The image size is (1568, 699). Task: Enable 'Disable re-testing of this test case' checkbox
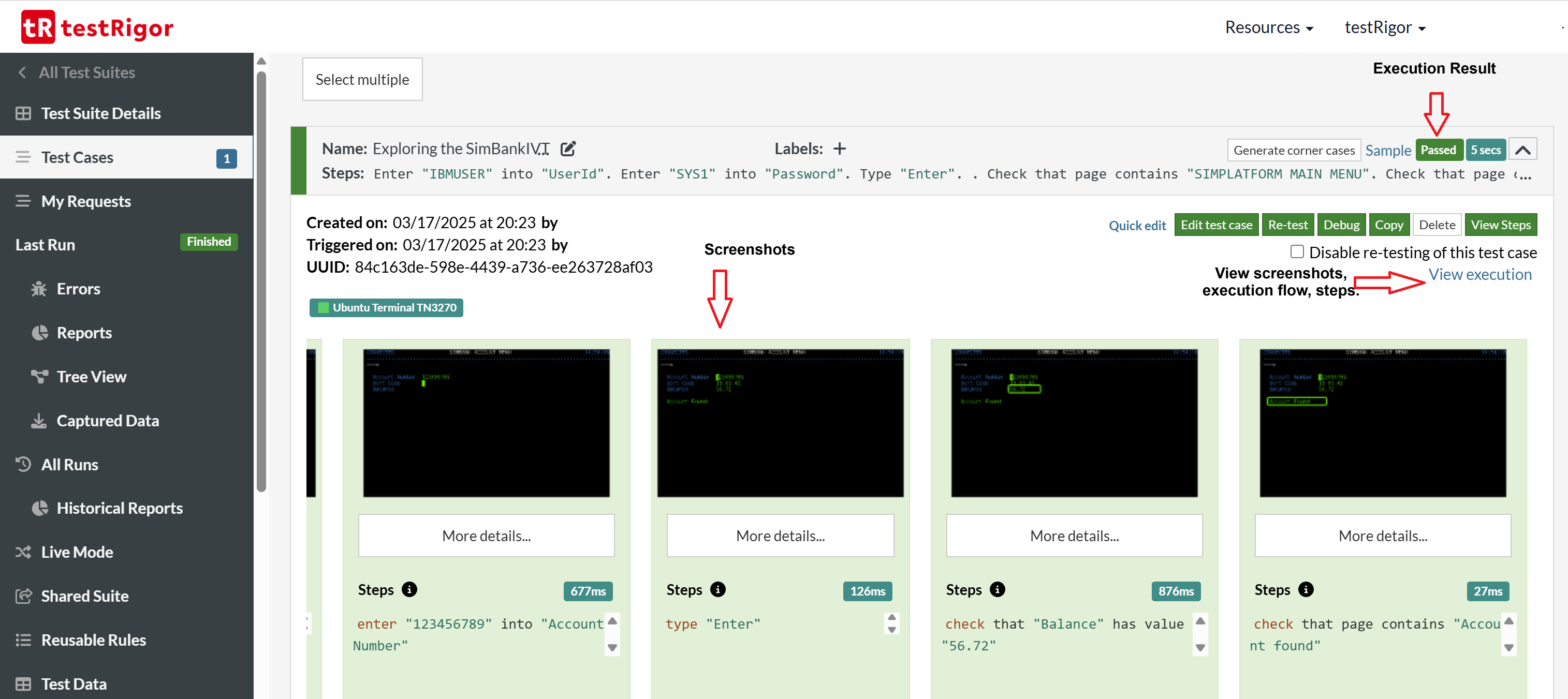point(1297,251)
